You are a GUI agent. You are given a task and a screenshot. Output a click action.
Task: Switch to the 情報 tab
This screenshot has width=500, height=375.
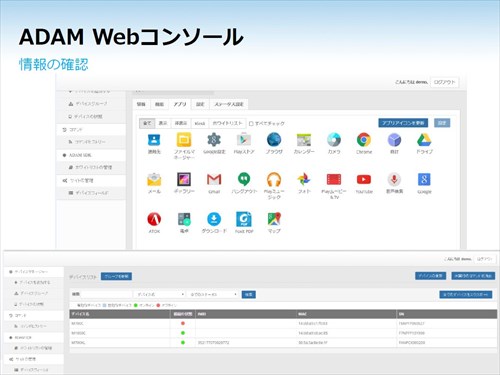141,104
